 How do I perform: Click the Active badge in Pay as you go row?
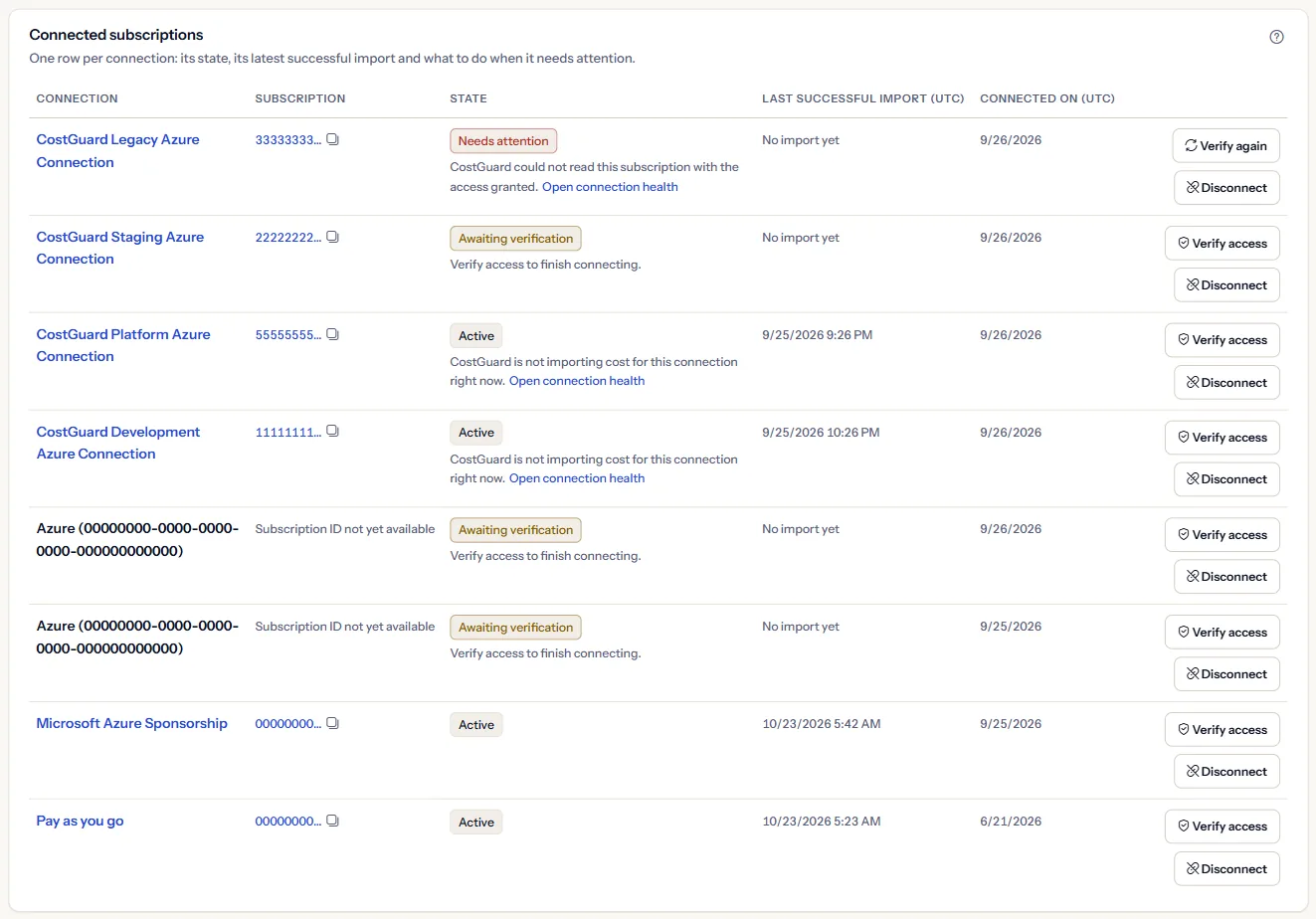click(476, 823)
